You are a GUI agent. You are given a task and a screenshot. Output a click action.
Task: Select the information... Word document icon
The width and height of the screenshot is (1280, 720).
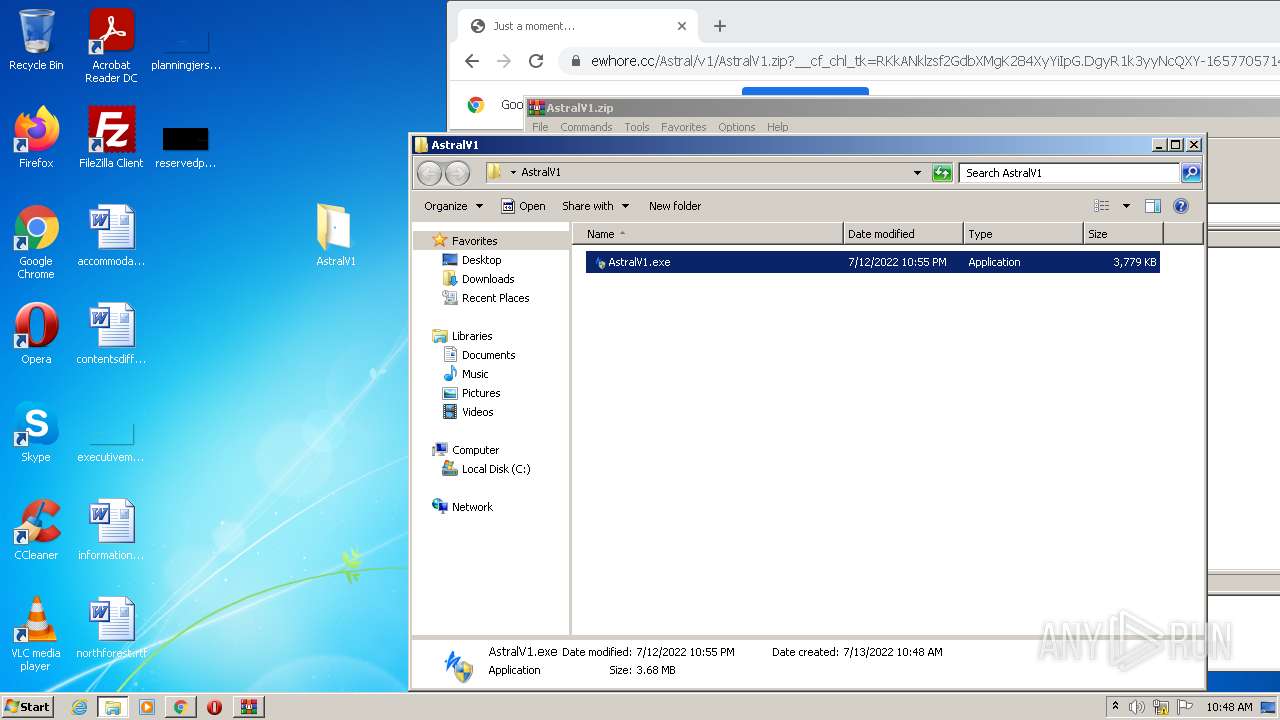(x=111, y=530)
